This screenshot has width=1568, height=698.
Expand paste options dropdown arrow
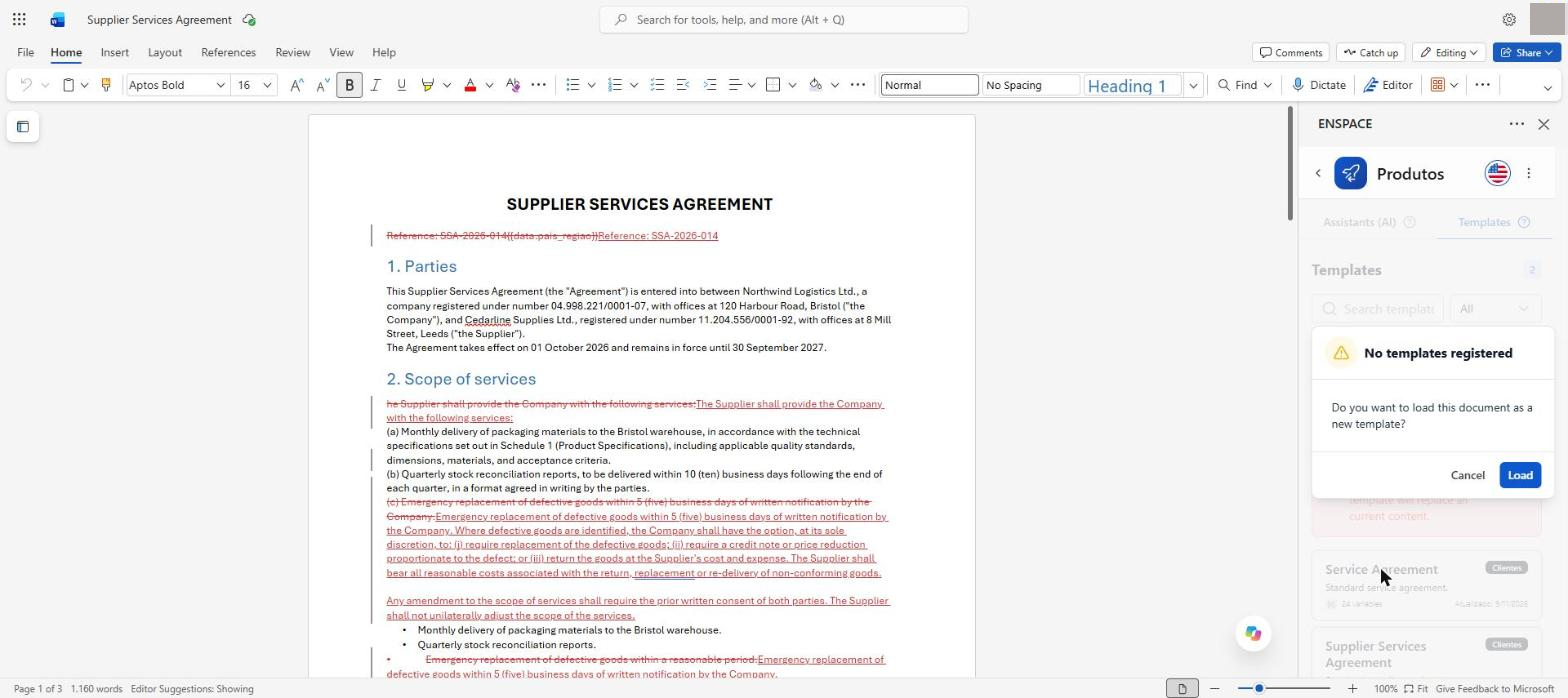[85, 85]
